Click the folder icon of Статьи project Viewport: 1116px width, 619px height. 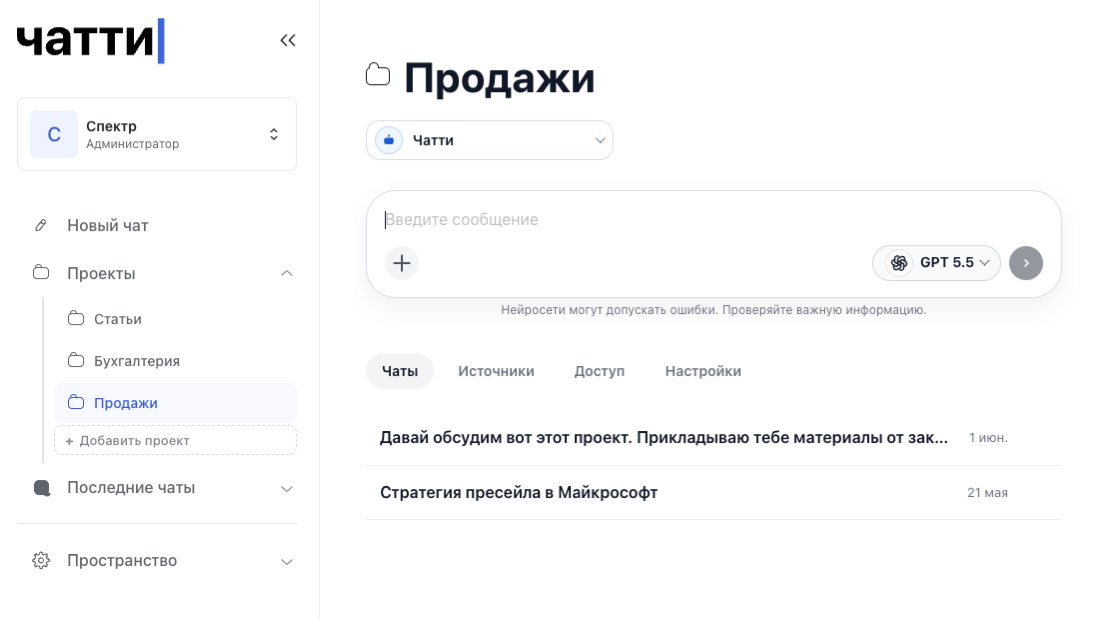point(76,319)
